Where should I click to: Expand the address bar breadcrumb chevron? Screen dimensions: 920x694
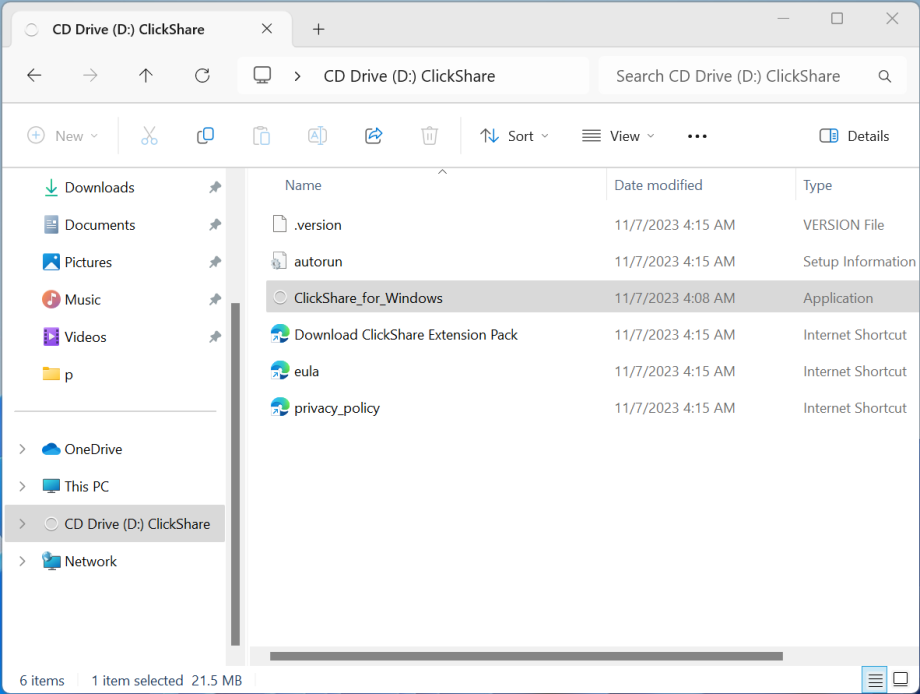click(297, 76)
